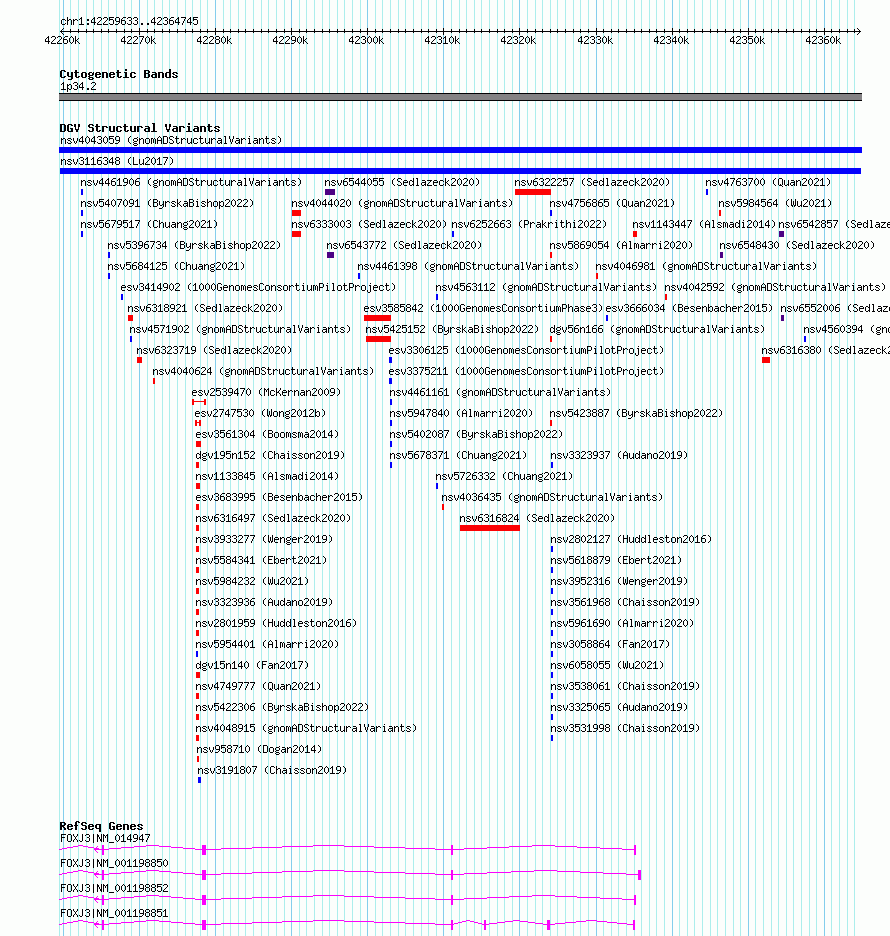The image size is (890, 936).
Task: Click the red bar below nsv6316824
Action: (489, 528)
